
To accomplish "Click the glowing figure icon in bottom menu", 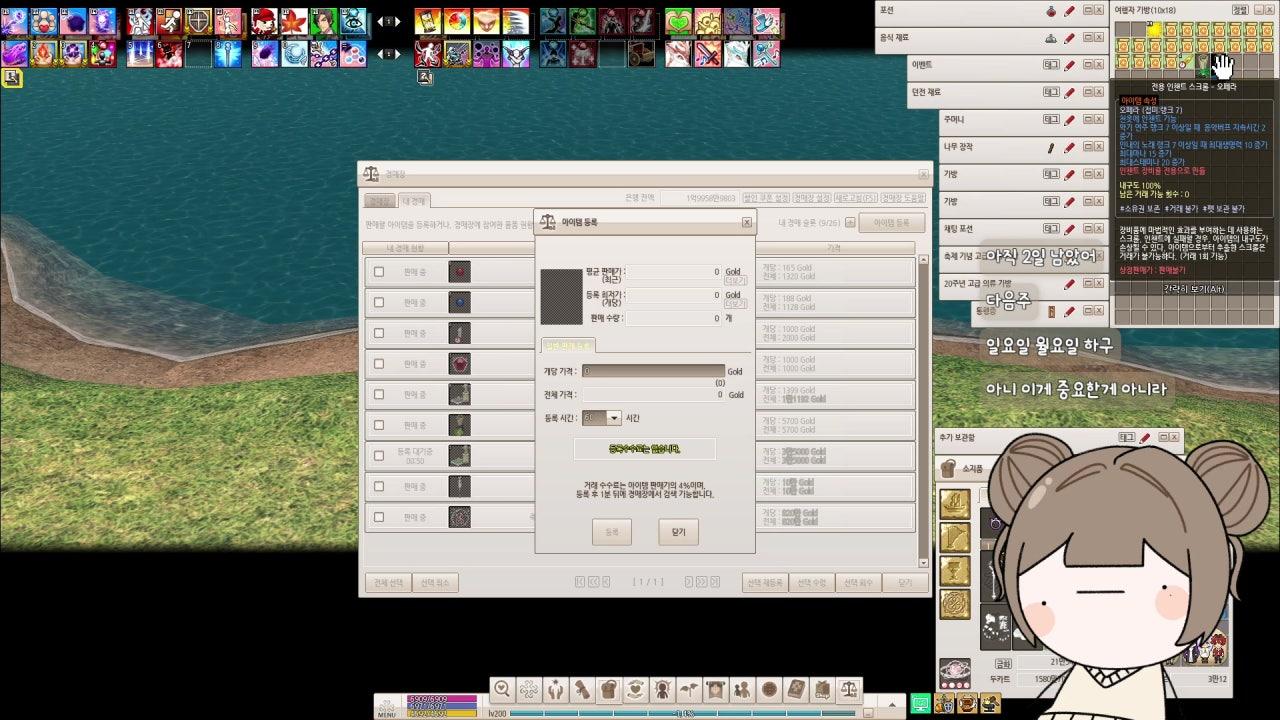I will (x=662, y=689).
